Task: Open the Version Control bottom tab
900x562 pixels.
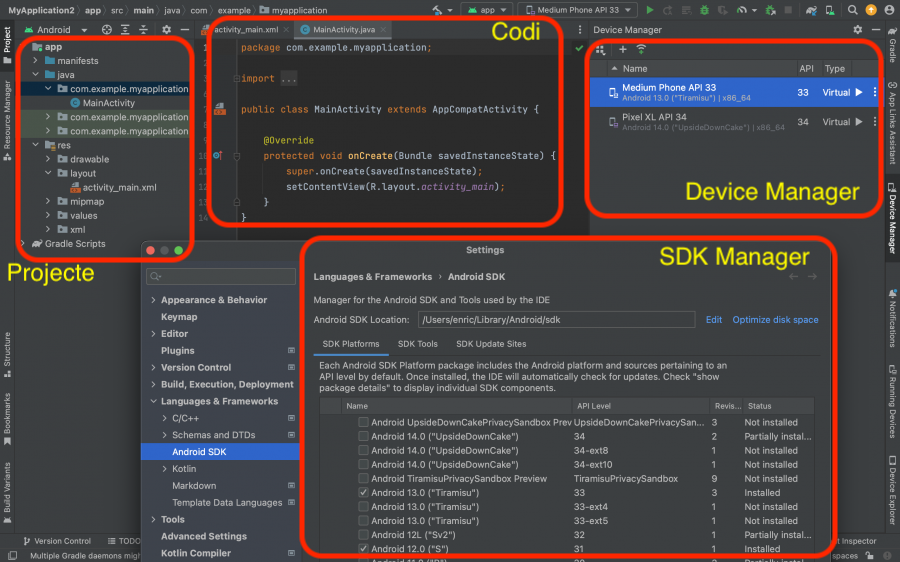Action: pos(57,541)
